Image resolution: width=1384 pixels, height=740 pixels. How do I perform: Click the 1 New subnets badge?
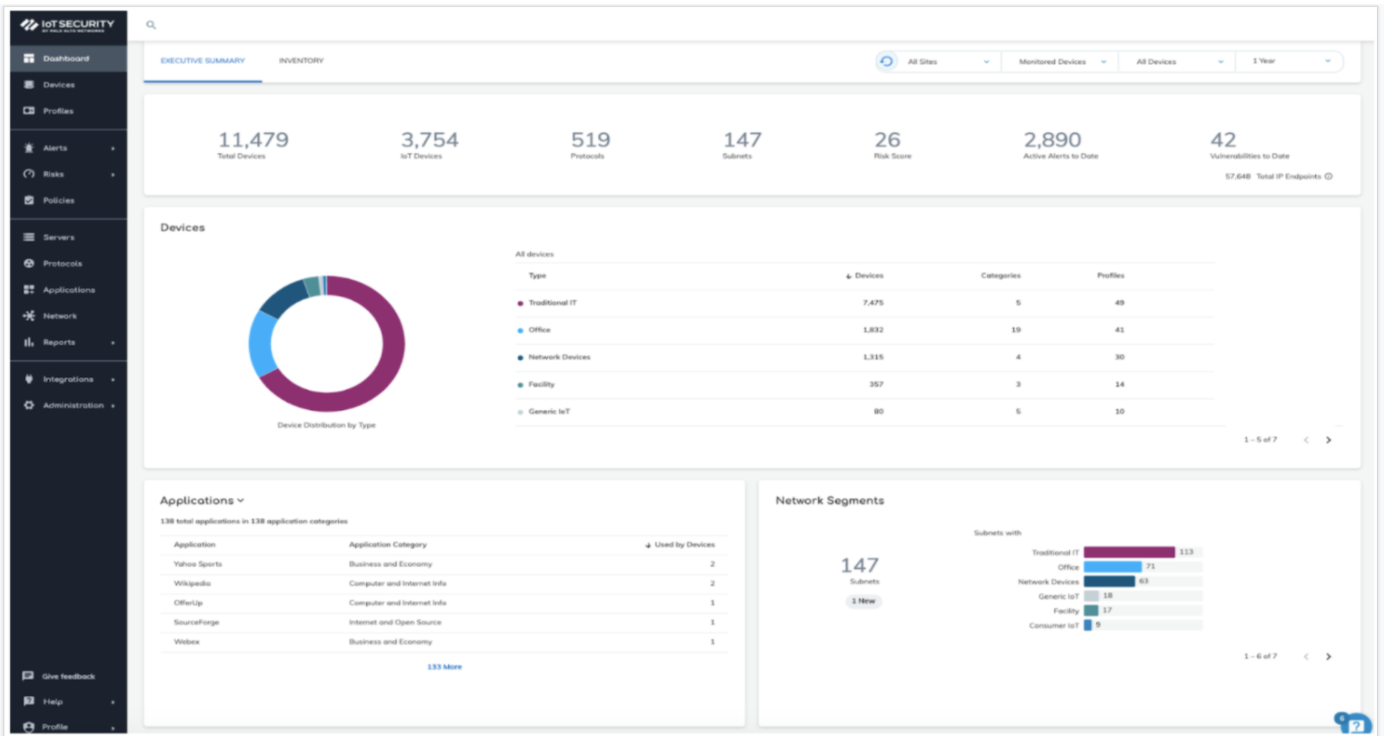(x=862, y=601)
